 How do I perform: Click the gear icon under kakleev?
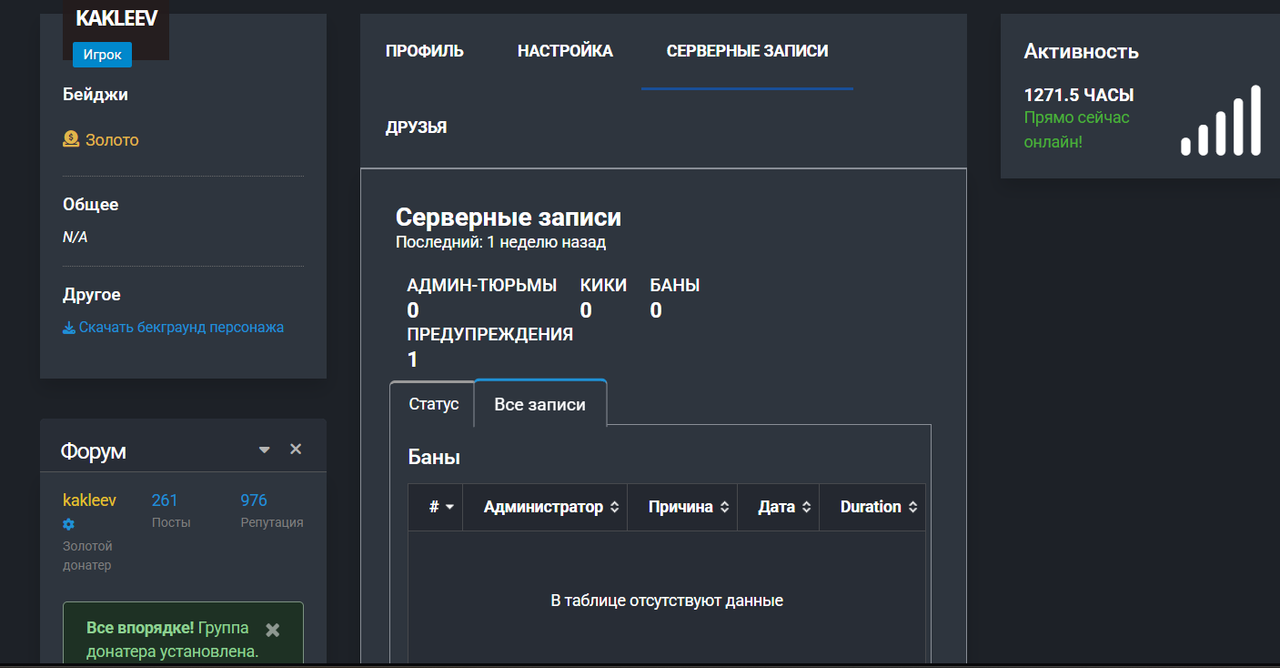69,524
